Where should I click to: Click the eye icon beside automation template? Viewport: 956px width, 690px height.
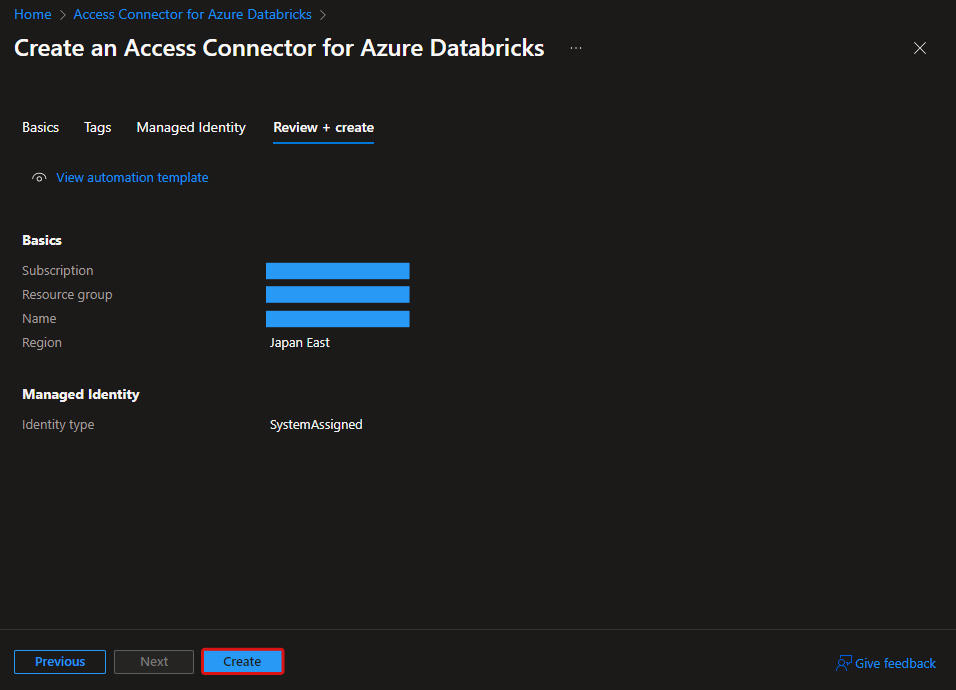39,177
